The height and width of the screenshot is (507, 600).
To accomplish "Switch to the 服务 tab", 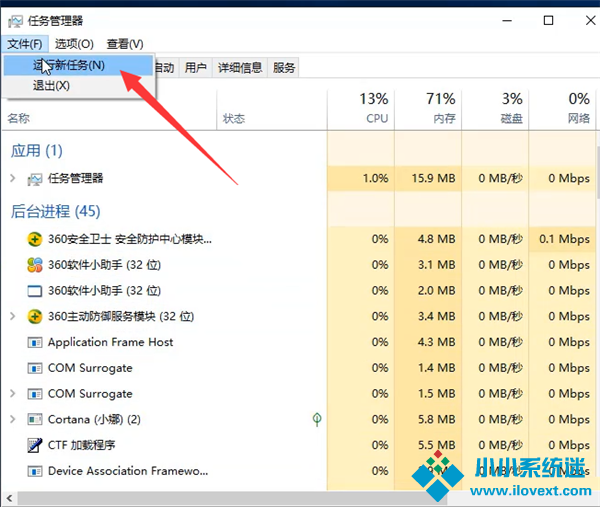I will [284, 68].
